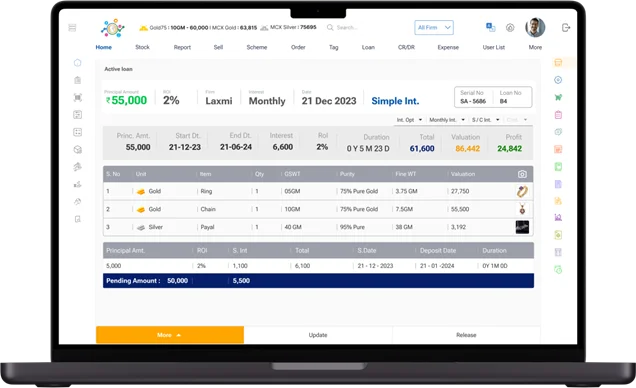
Task: Open the Order tab
Action: (298, 47)
